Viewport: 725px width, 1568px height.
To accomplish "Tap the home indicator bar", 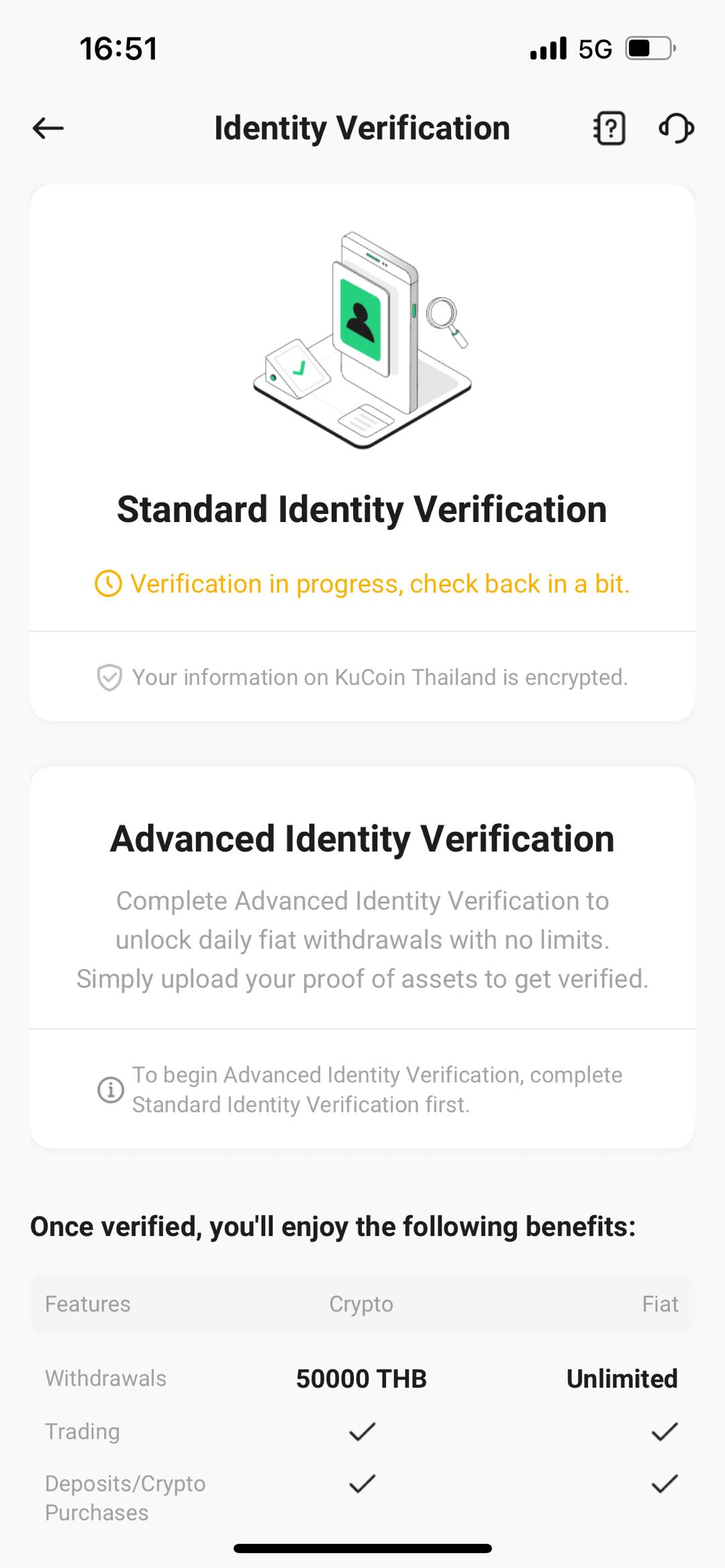I will tap(362, 1549).
